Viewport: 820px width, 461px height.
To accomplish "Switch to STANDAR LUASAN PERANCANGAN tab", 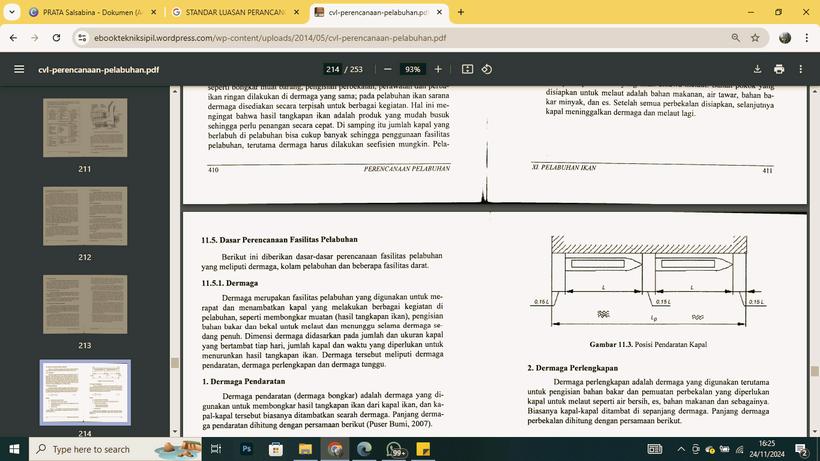I will [x=235, y=12].
